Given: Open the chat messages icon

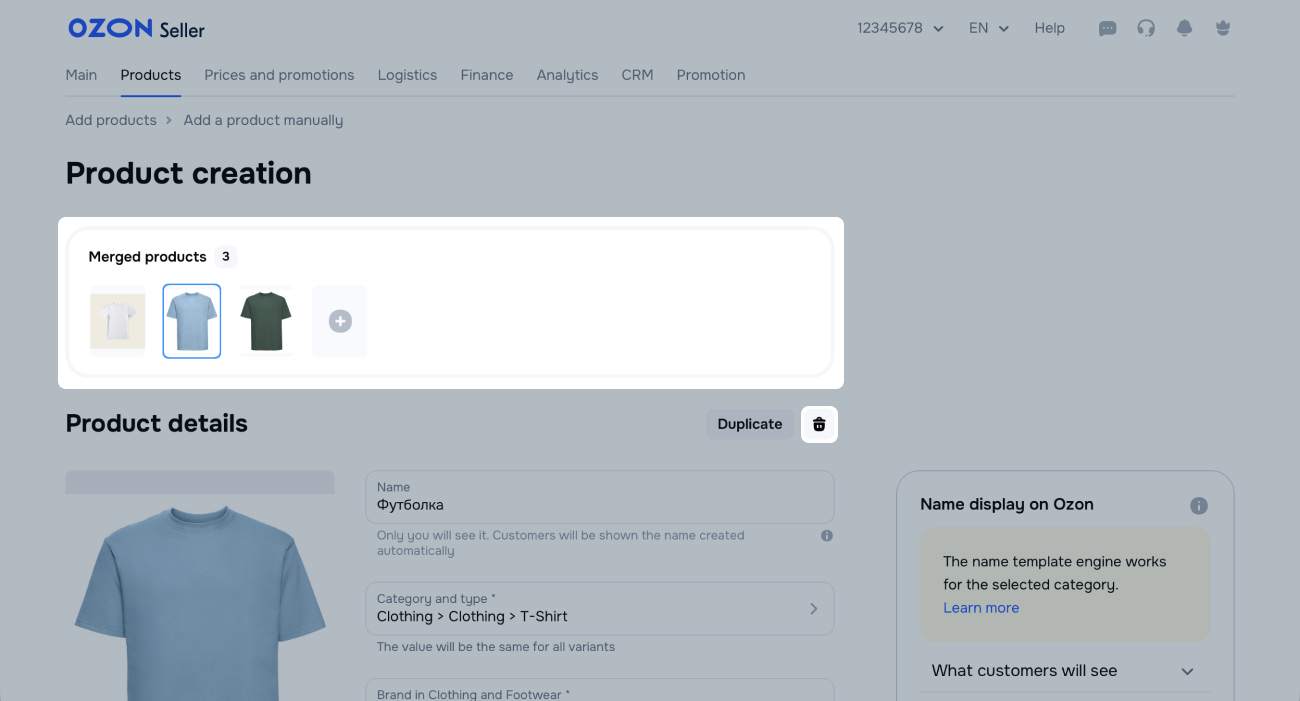Looking at the screenshot, I should pos(1107,29).
